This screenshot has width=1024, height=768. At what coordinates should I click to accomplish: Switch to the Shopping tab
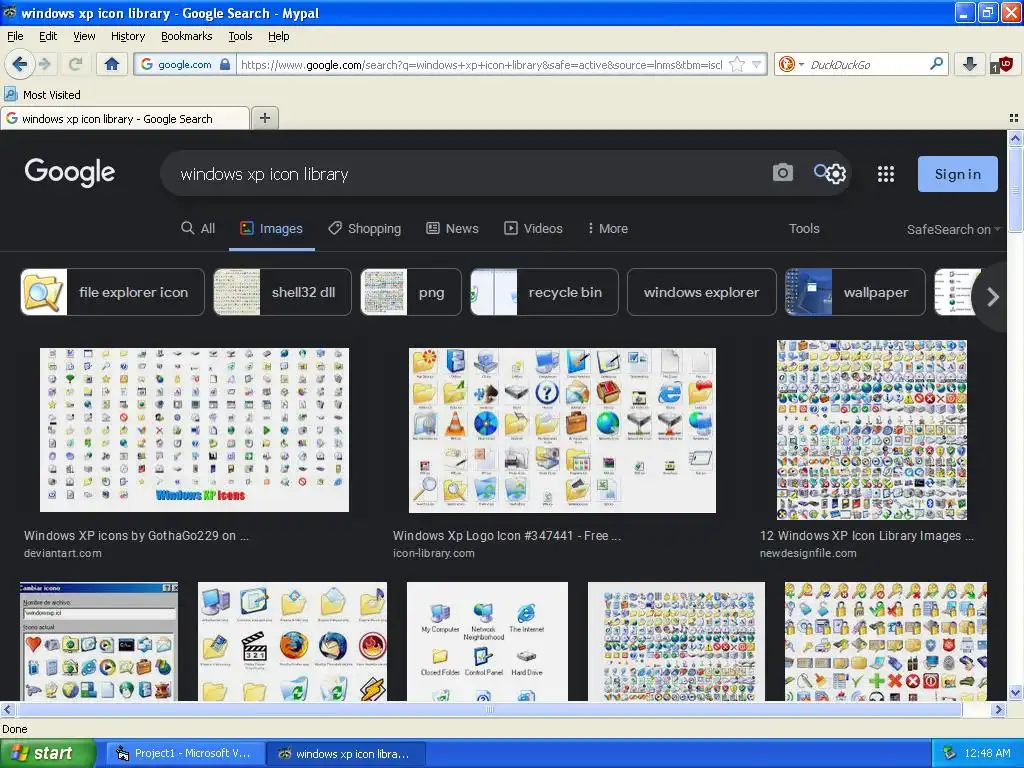(x=364, y=229)
